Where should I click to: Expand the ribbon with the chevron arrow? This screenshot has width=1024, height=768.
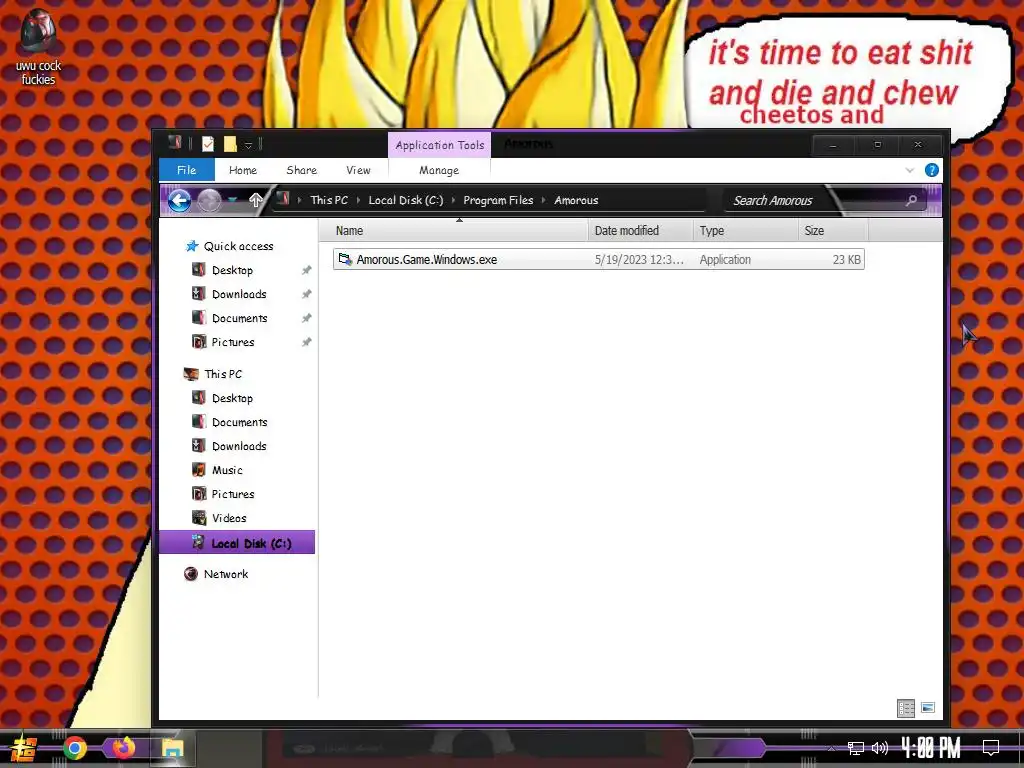tap(910, 170)
